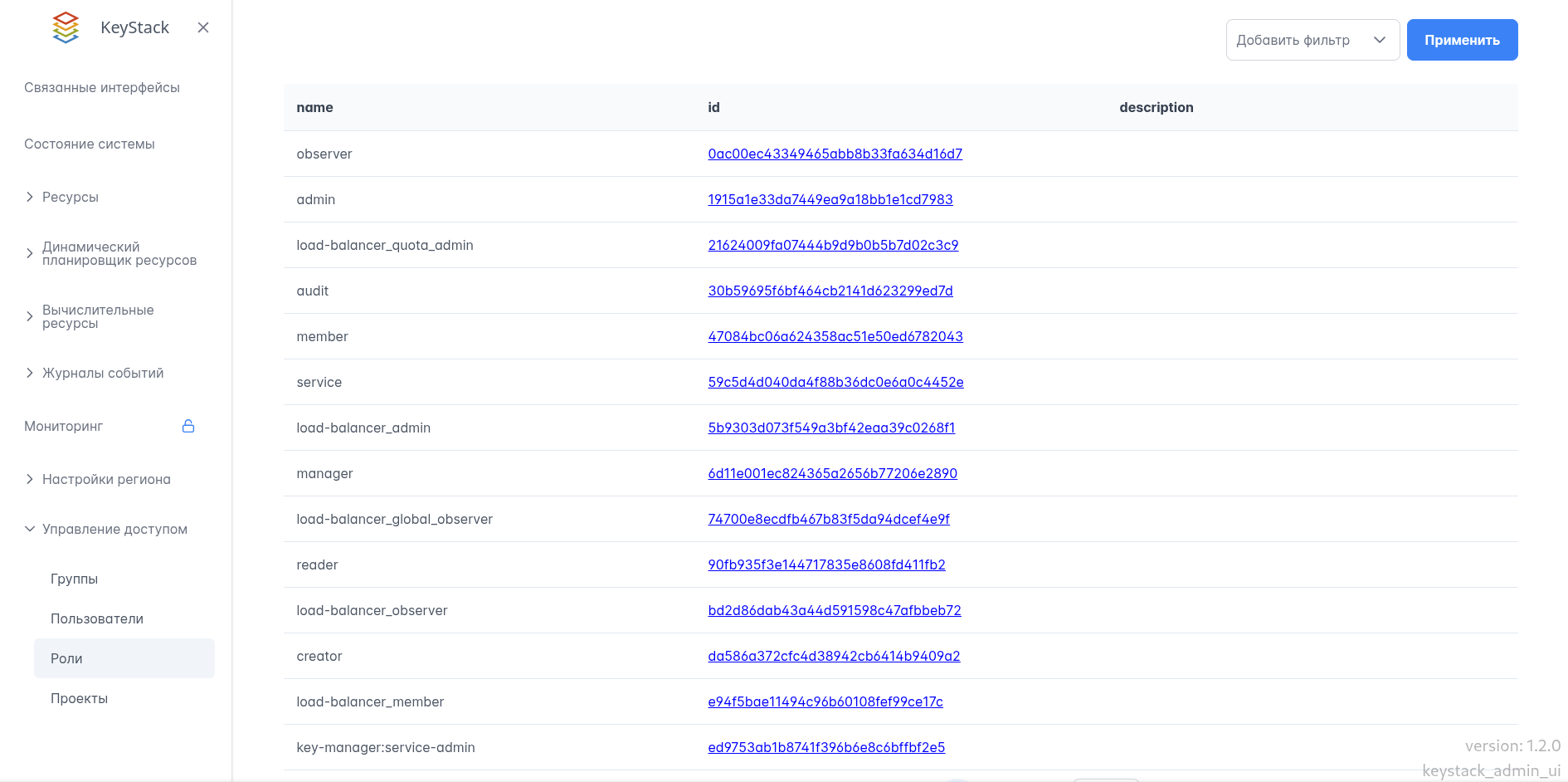Viewport: 1568px width, 782px height.
Task: Navigate to Проекты in sidebar
Action: point(79,698)
